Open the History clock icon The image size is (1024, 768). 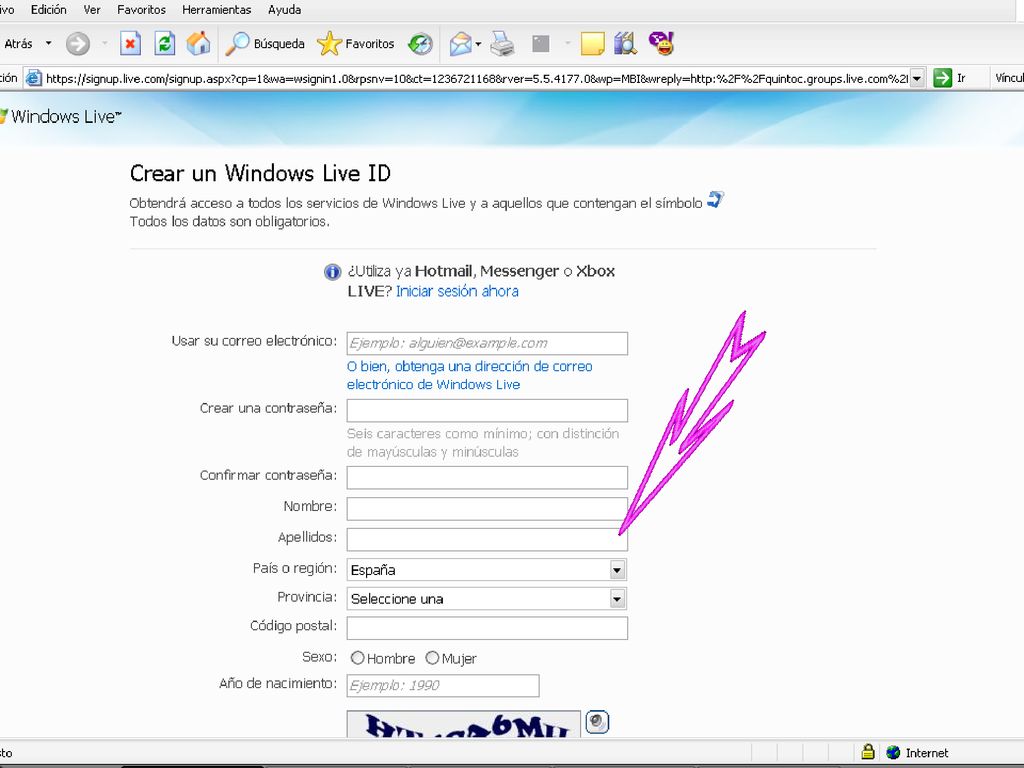(420, 44)
